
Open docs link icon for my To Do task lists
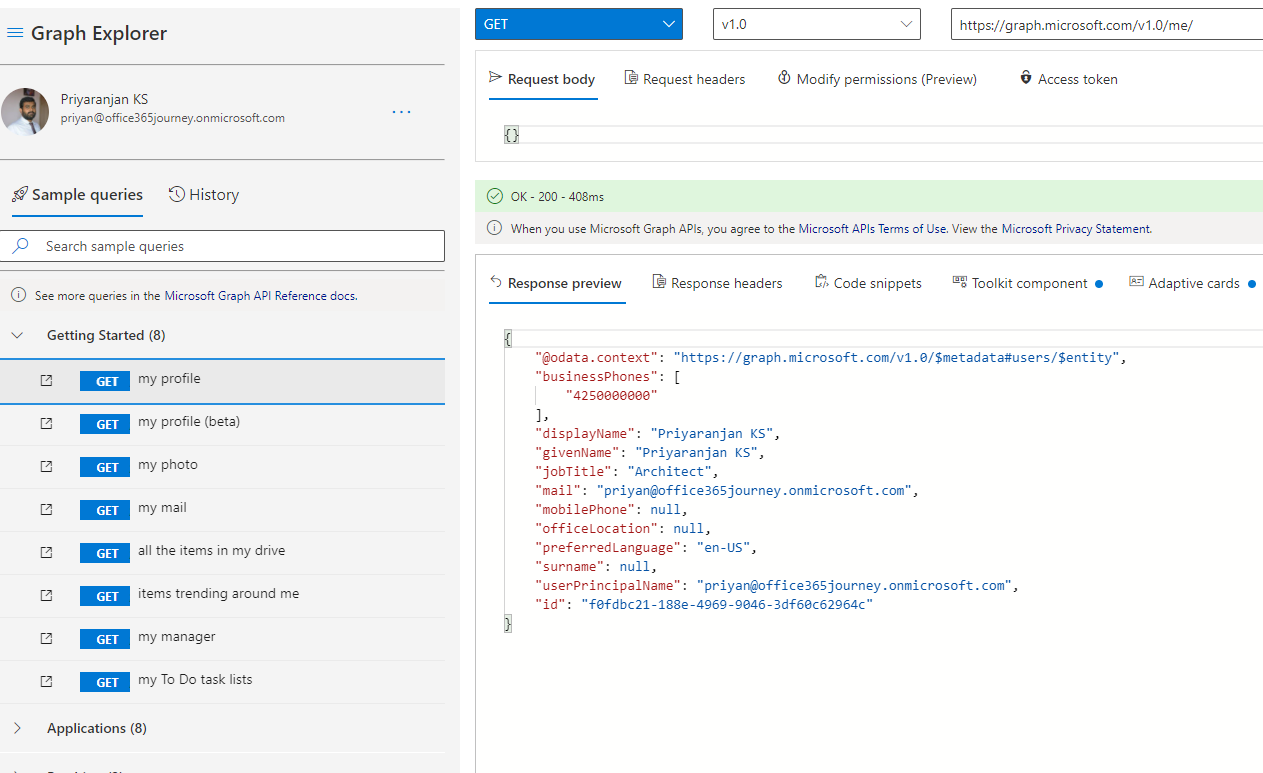click(46, 681)
